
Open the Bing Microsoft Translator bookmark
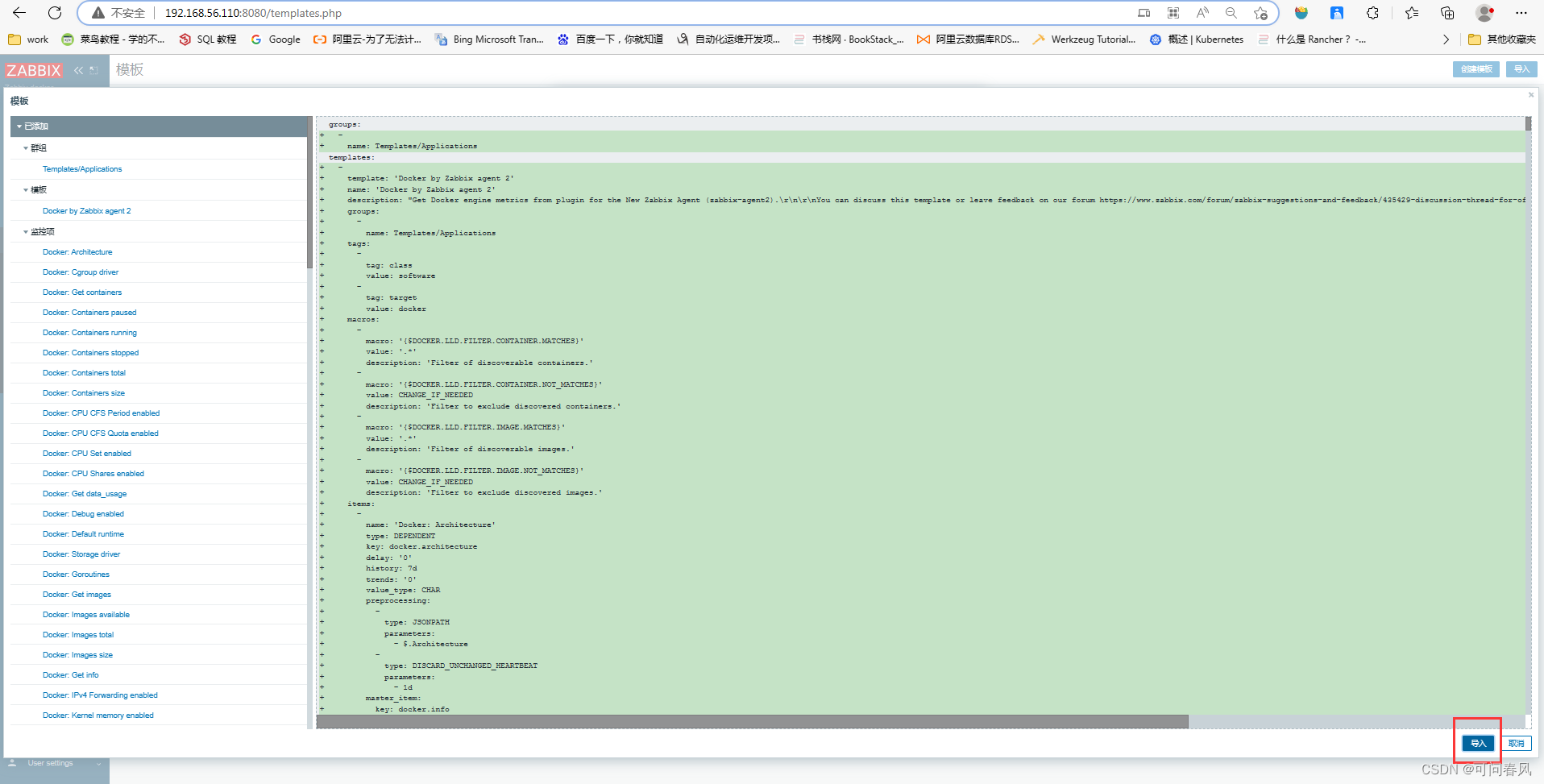pos(489,39)
